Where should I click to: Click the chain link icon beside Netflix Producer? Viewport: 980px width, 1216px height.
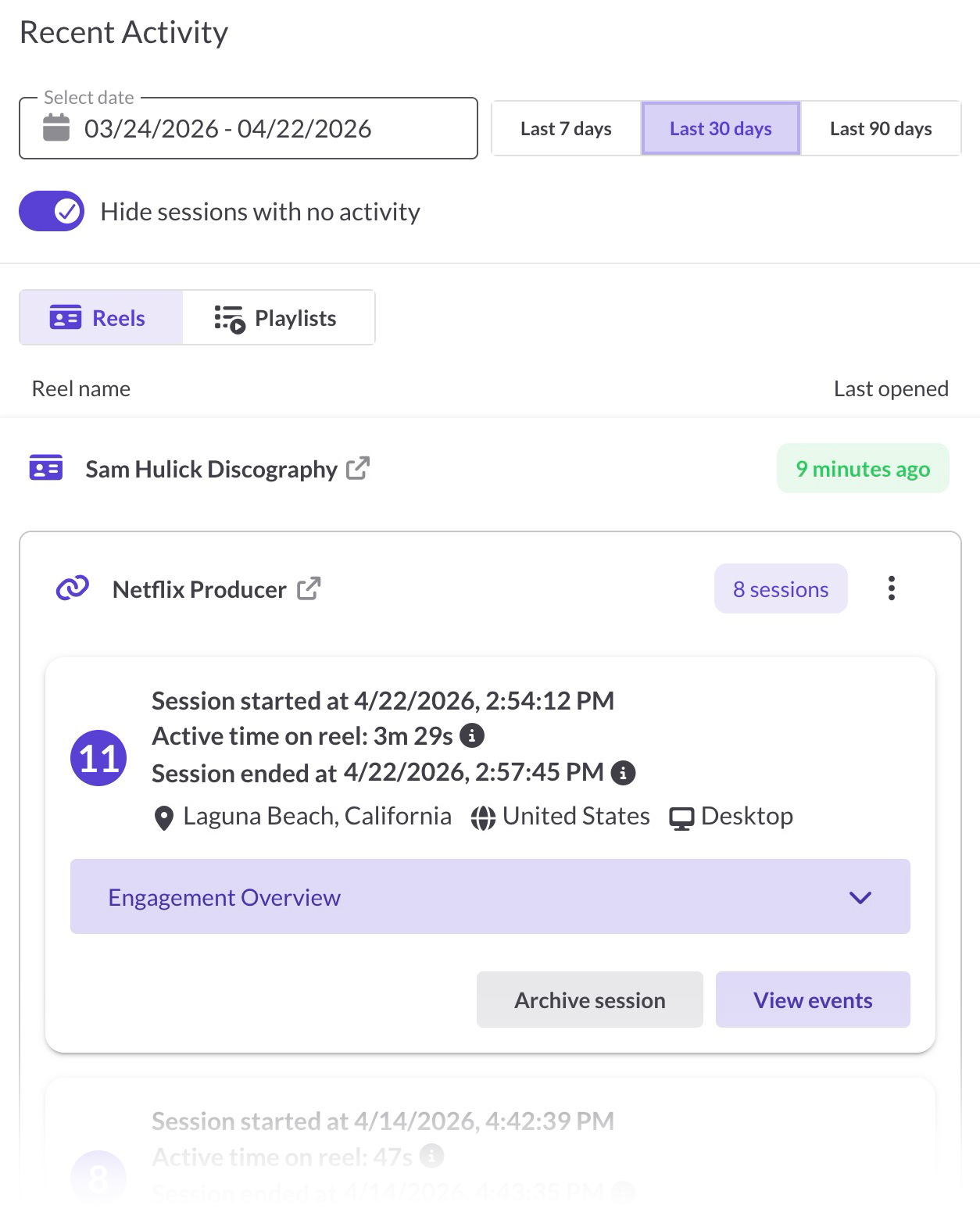click(x=73, y=588)
